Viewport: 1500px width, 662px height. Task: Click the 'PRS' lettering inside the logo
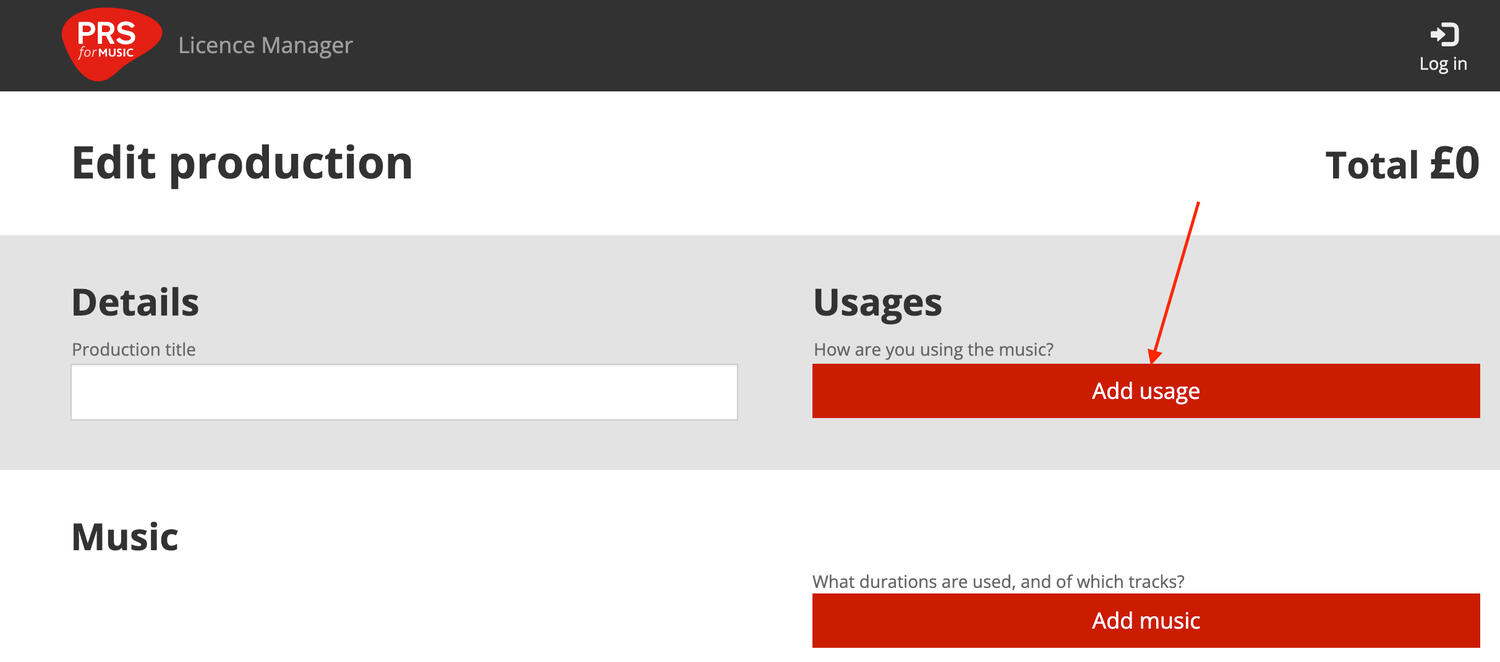pos(106,33)
